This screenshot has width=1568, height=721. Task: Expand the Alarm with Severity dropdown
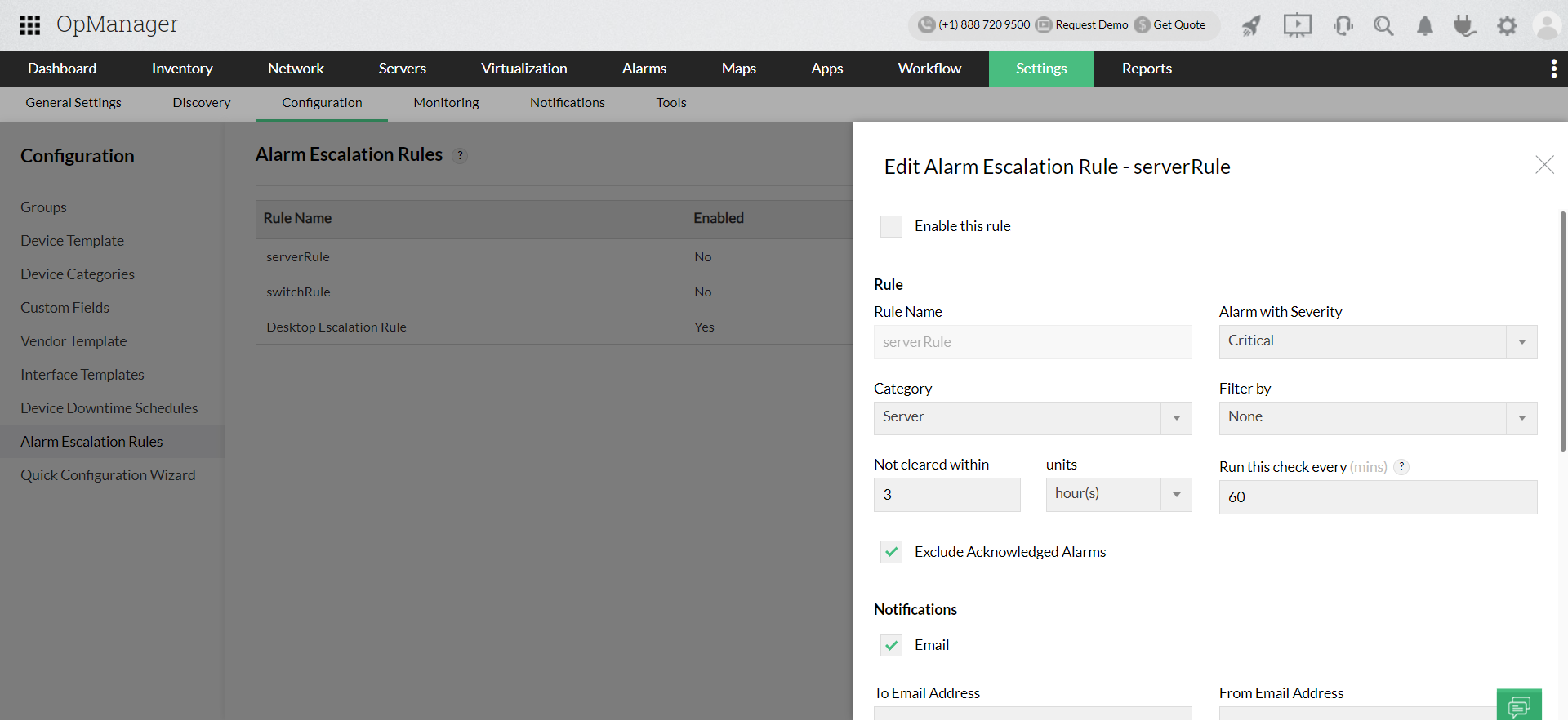pyautogui.click(x=1378, y=342)
